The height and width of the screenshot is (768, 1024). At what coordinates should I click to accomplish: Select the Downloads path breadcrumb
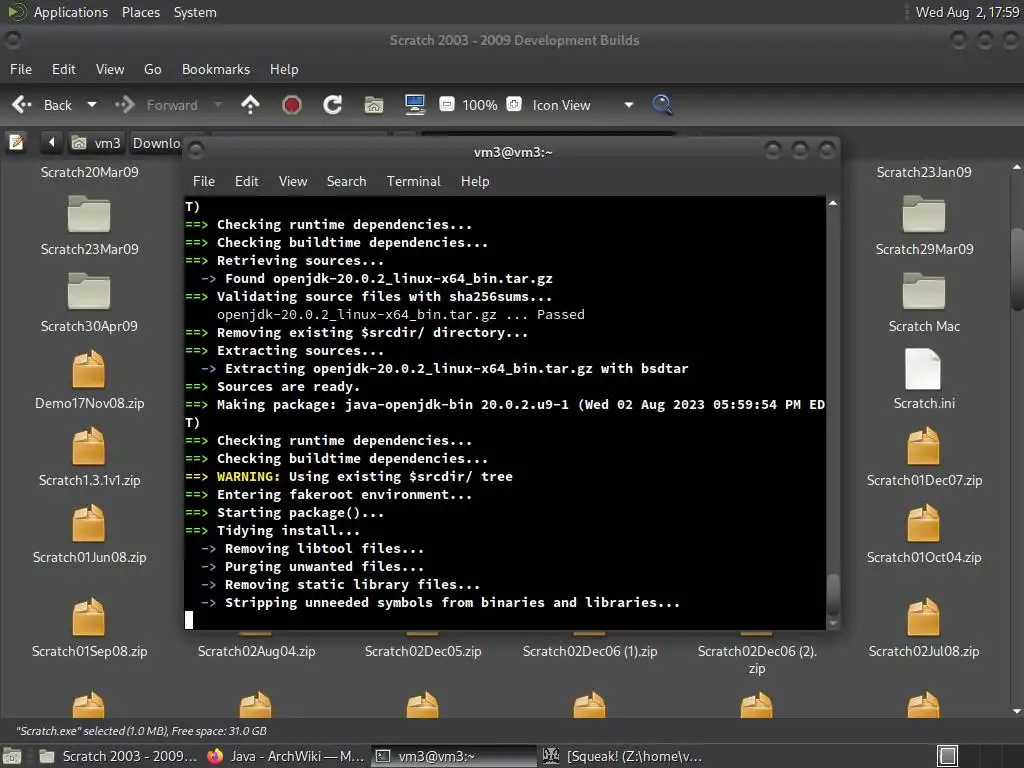coord(157,143)
